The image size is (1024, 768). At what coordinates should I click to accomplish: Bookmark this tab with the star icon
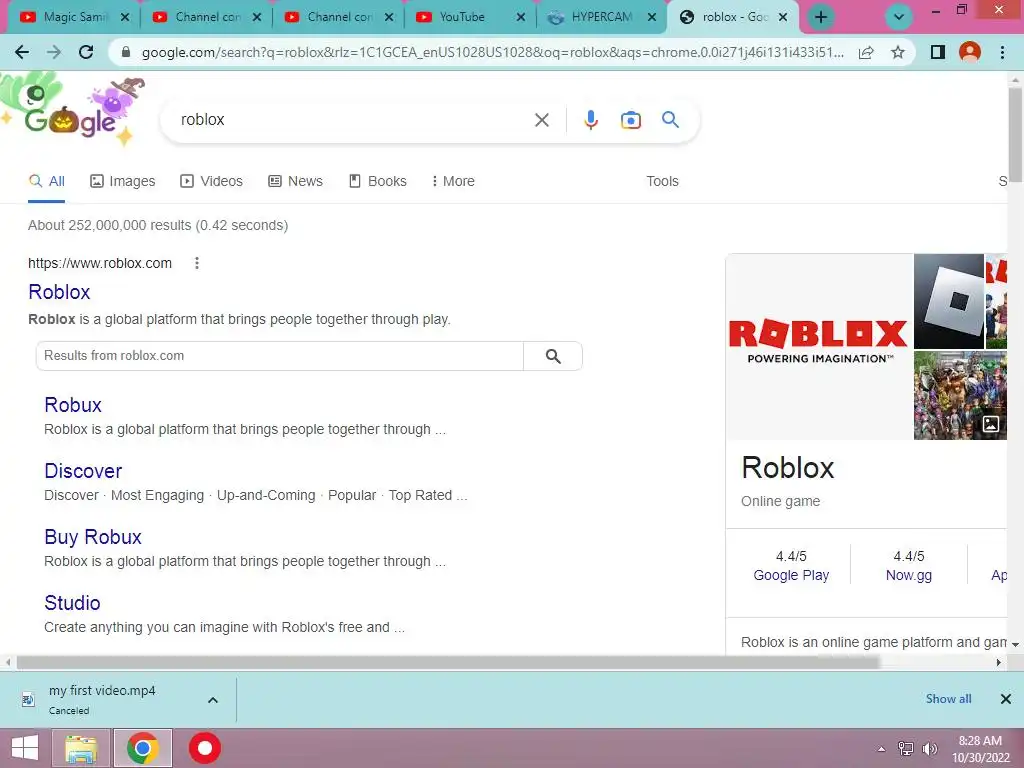coord(898,52)
